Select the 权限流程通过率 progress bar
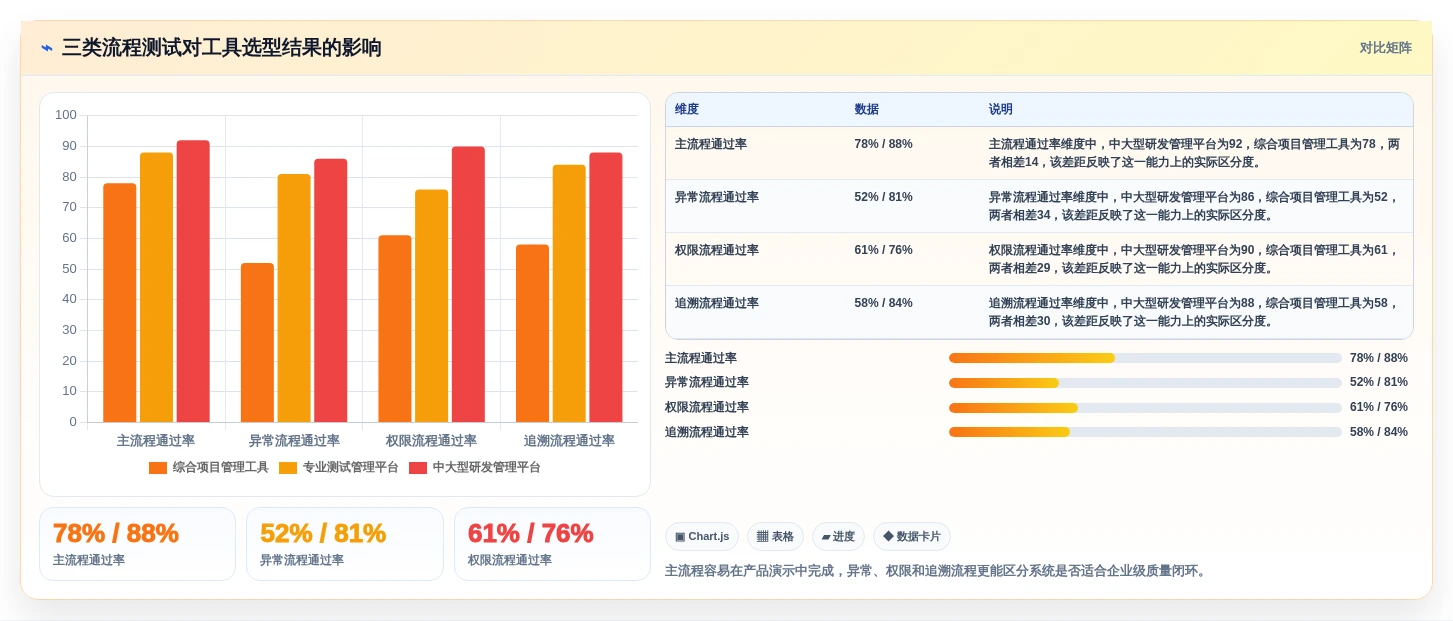This screenshot has height=621, width=1453. (1145, 408)
